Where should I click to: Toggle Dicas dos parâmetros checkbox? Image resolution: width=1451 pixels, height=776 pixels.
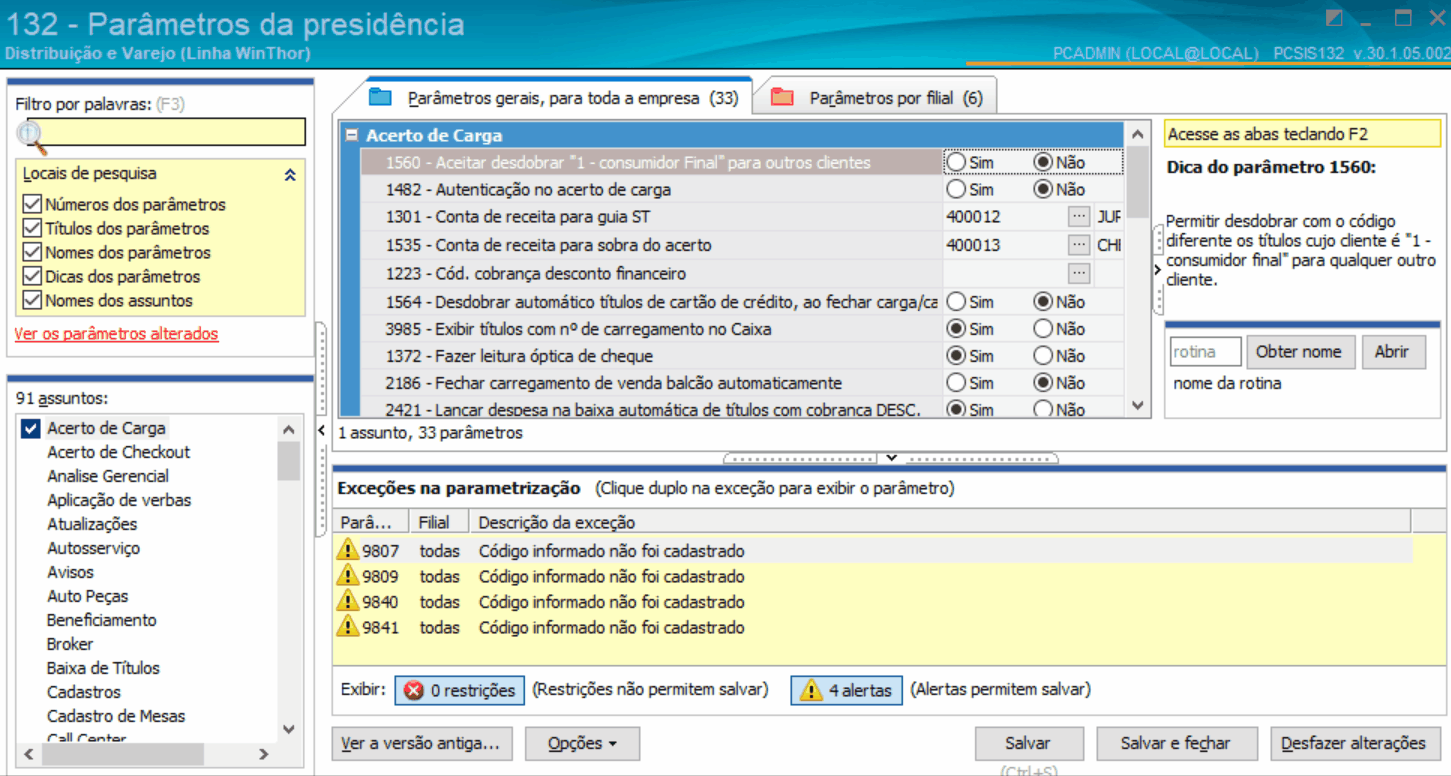32,276
